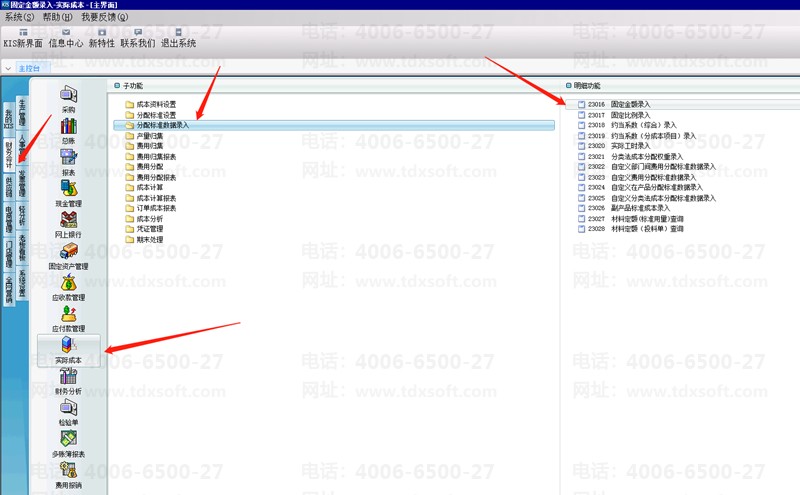
Task: Select the 生产管理 vertical tab
Action: click(22, 112)
